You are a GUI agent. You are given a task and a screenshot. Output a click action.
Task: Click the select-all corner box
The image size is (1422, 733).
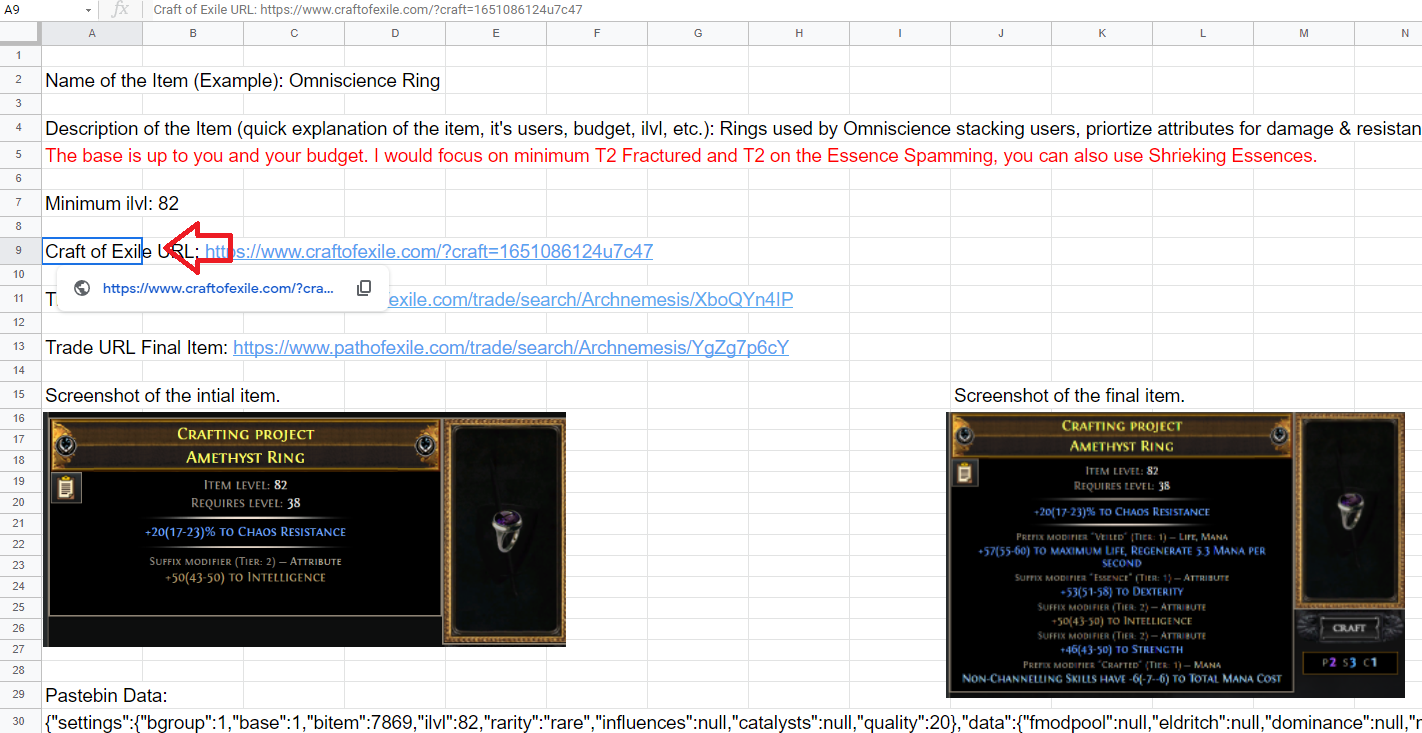point(20,33)
